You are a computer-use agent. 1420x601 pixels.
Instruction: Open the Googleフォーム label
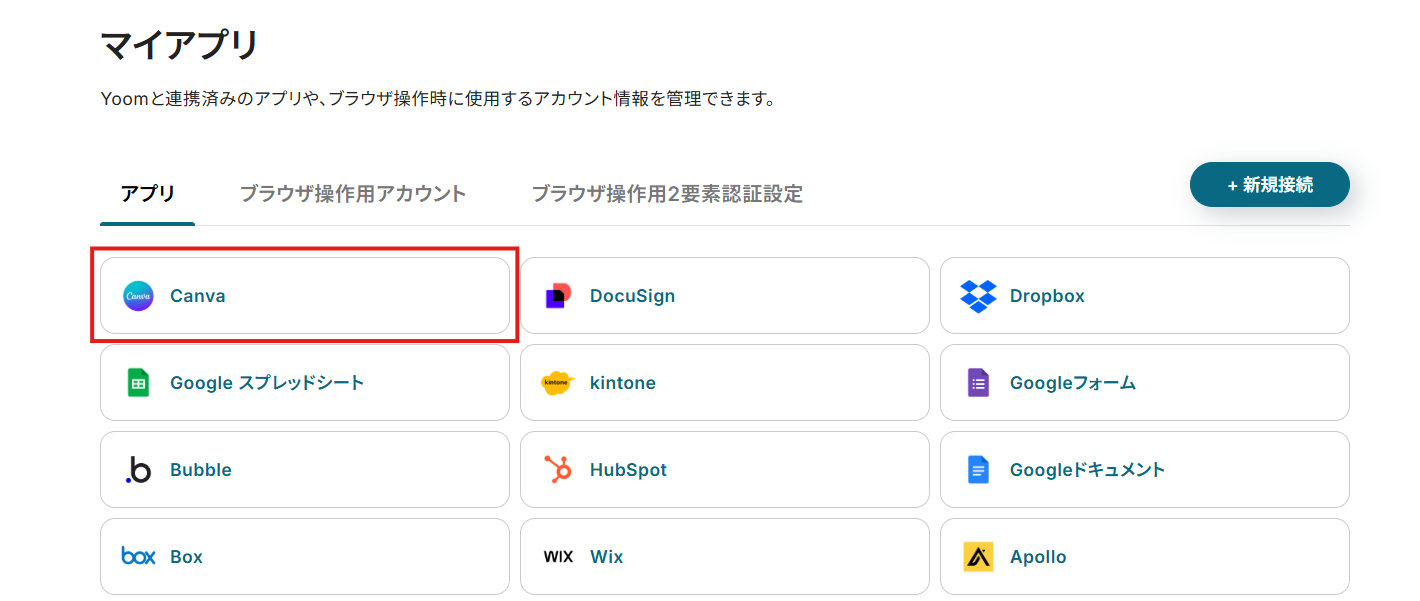pyautogui.click(x=1073, y=383)
